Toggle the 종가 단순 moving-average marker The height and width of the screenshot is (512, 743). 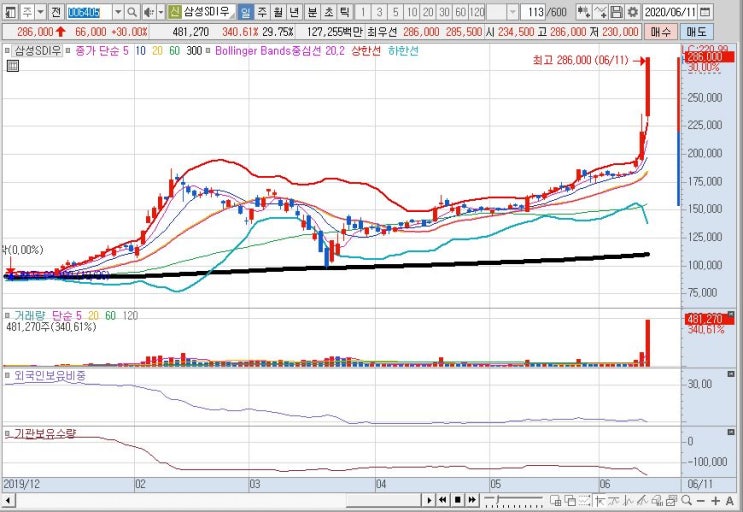[68, 50]
